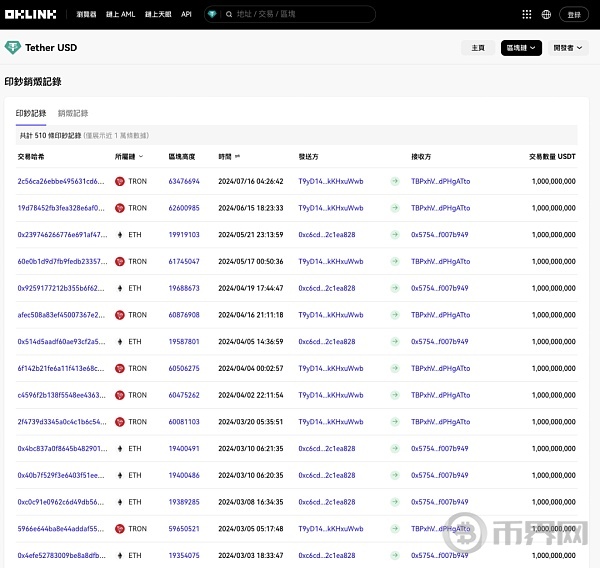Open transaction hash afec508a83ef45007367e2...
This screenshot has width=600, height=568.
click(x=61, y=315)
